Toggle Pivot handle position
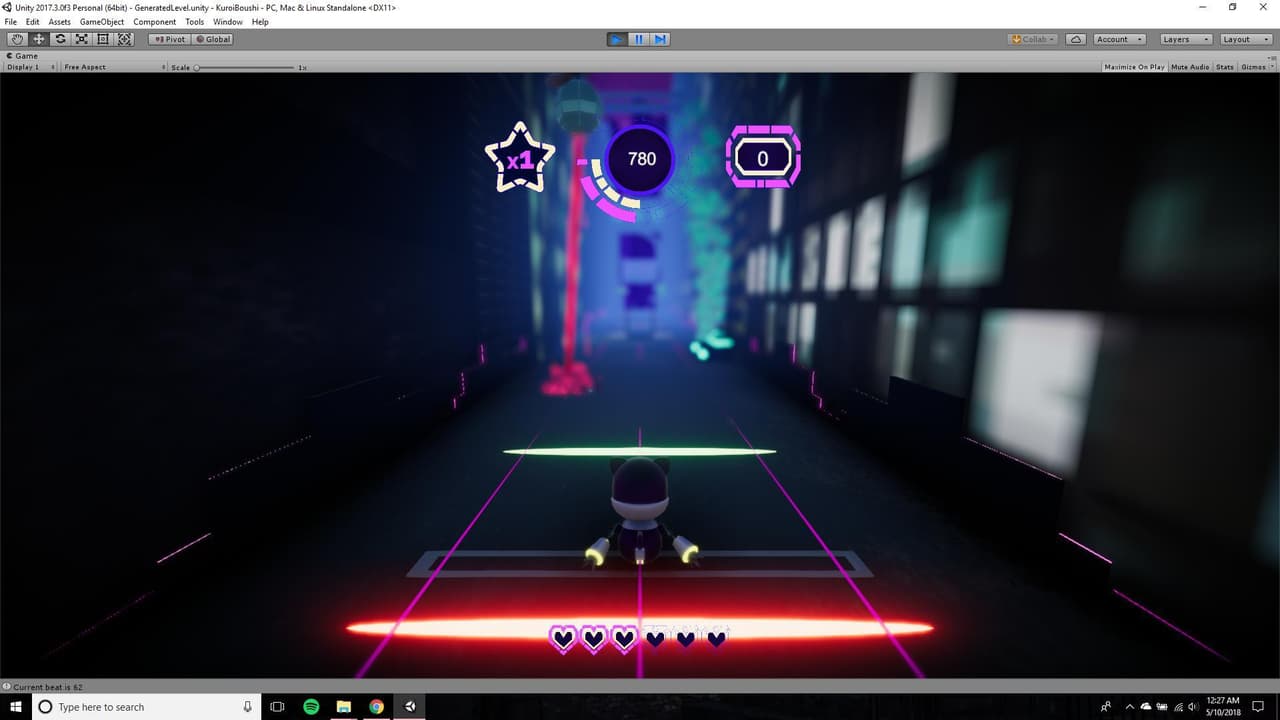 170,39
